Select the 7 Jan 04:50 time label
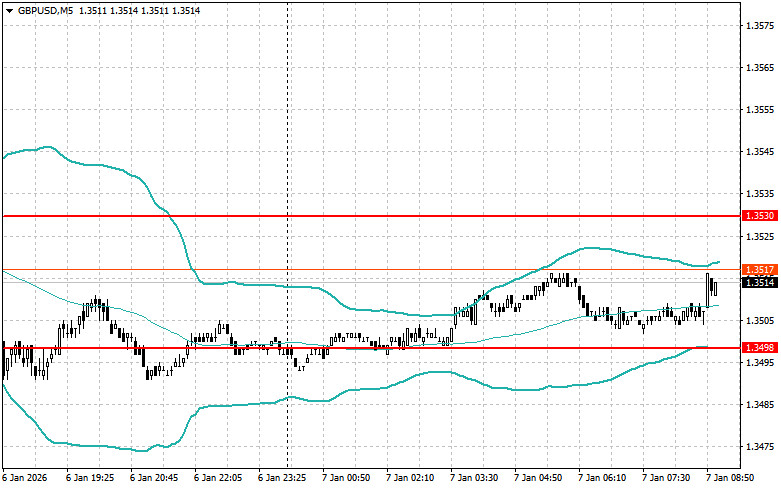The width and height of the screenshot is (781, 489). pyautogui.click(x=538, y=478)
